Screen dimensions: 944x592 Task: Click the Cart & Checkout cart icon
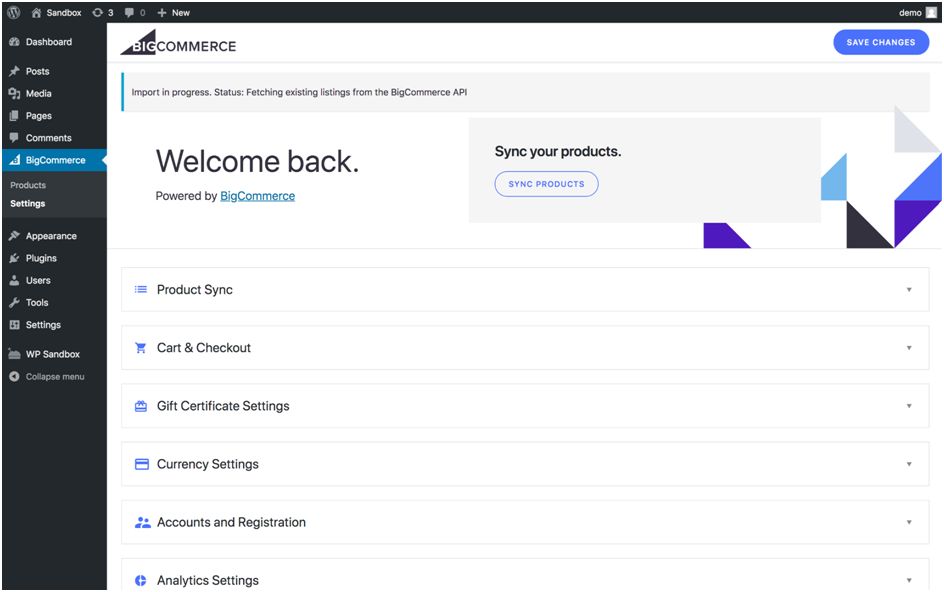click(139, 347)
